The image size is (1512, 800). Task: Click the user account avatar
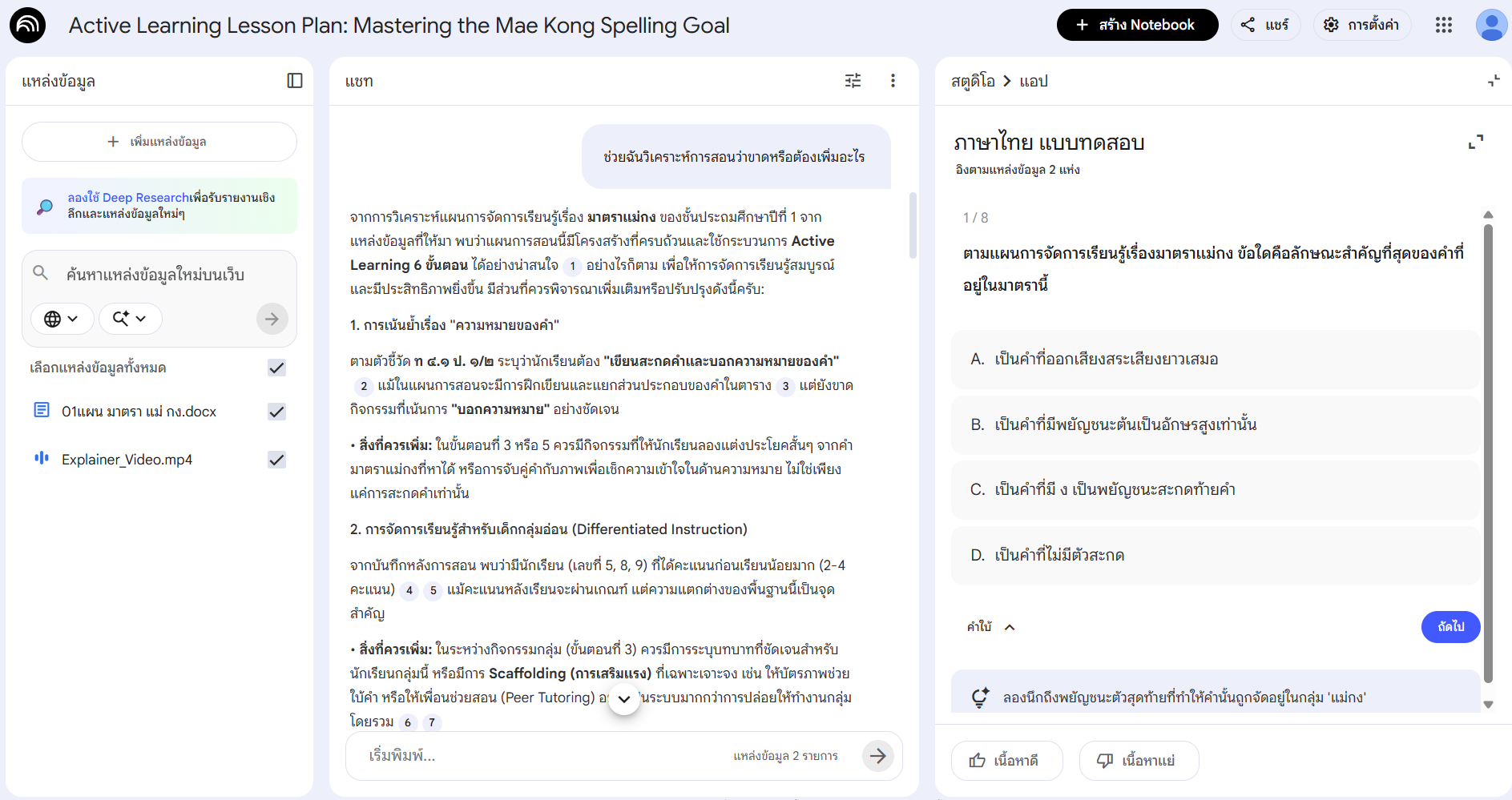coord(1490,25)
